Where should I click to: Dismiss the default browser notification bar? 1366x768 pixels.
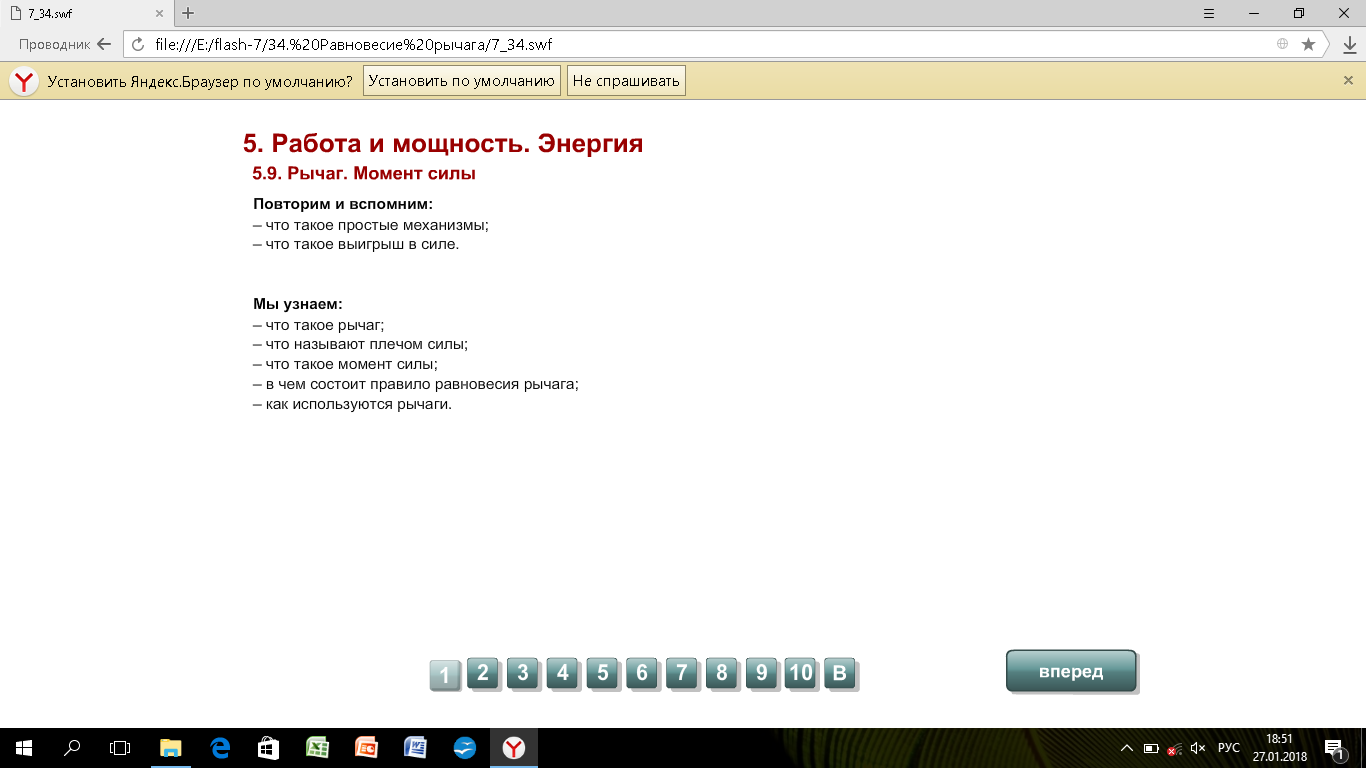[1348, 81]
